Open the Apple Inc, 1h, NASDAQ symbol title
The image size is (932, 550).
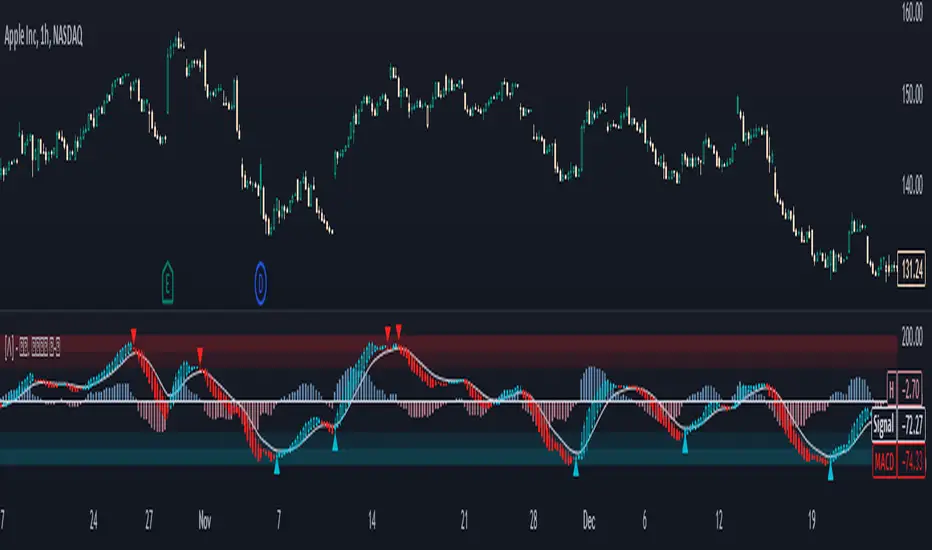(43, 37)
